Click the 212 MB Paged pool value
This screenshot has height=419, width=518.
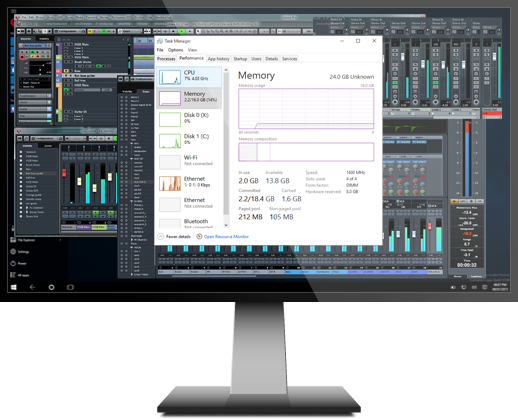tap(250, 217)
